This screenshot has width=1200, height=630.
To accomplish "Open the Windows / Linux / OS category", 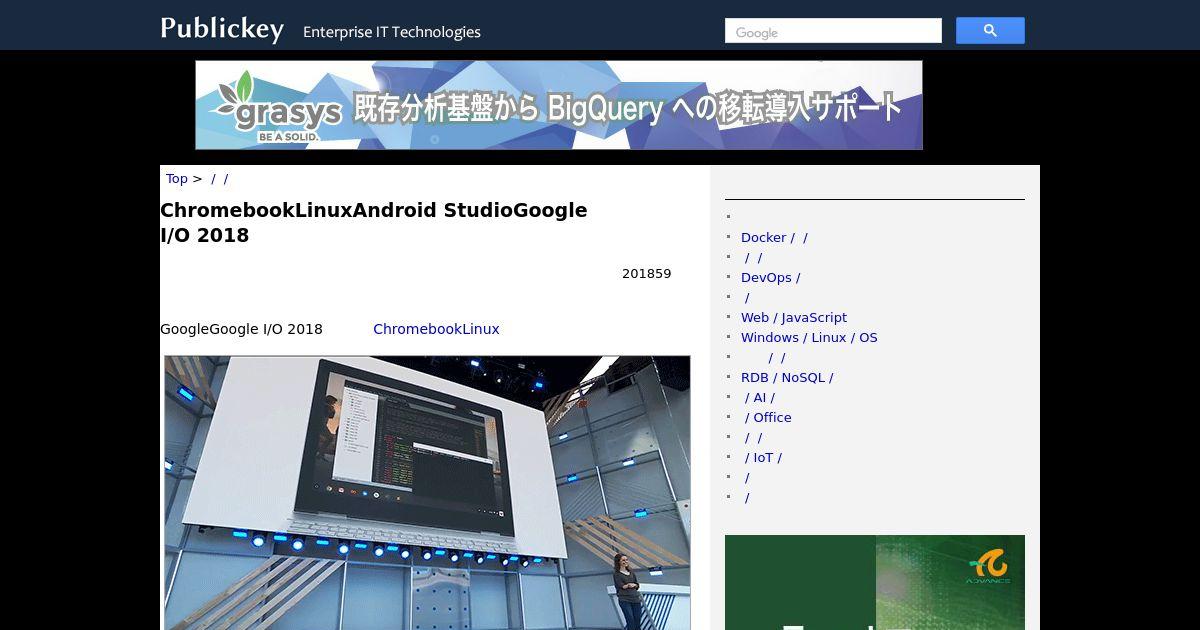I will pos(809,337).
